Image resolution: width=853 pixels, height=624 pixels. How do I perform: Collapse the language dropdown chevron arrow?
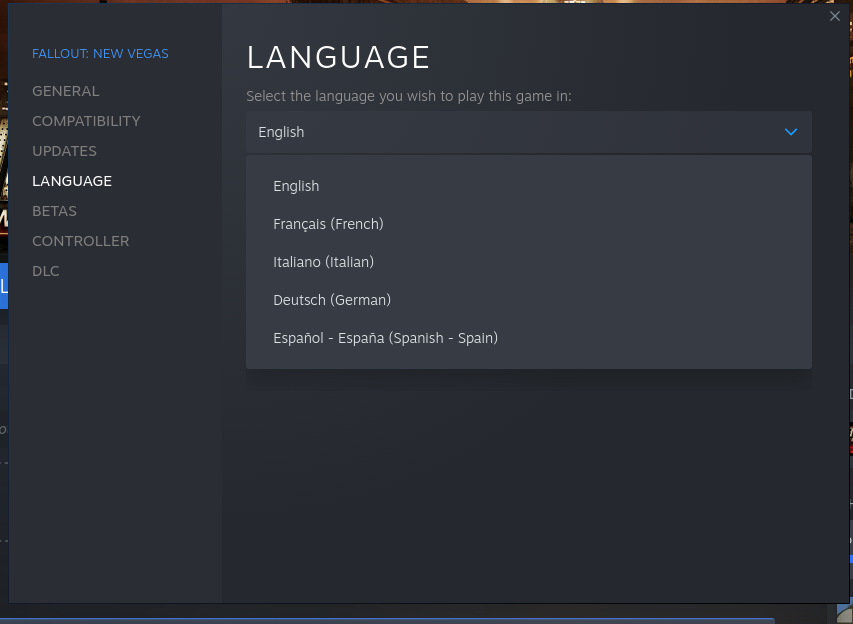[790, 132]
